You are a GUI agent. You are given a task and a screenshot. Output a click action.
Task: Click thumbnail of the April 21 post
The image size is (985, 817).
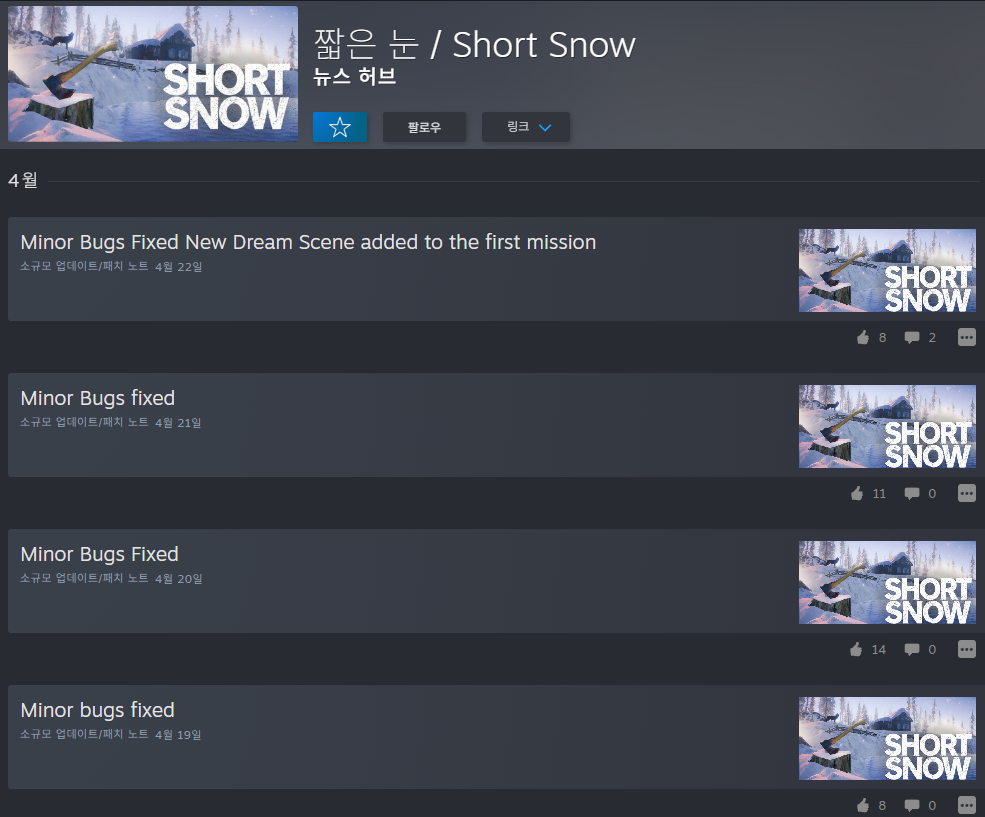[887, 426]
